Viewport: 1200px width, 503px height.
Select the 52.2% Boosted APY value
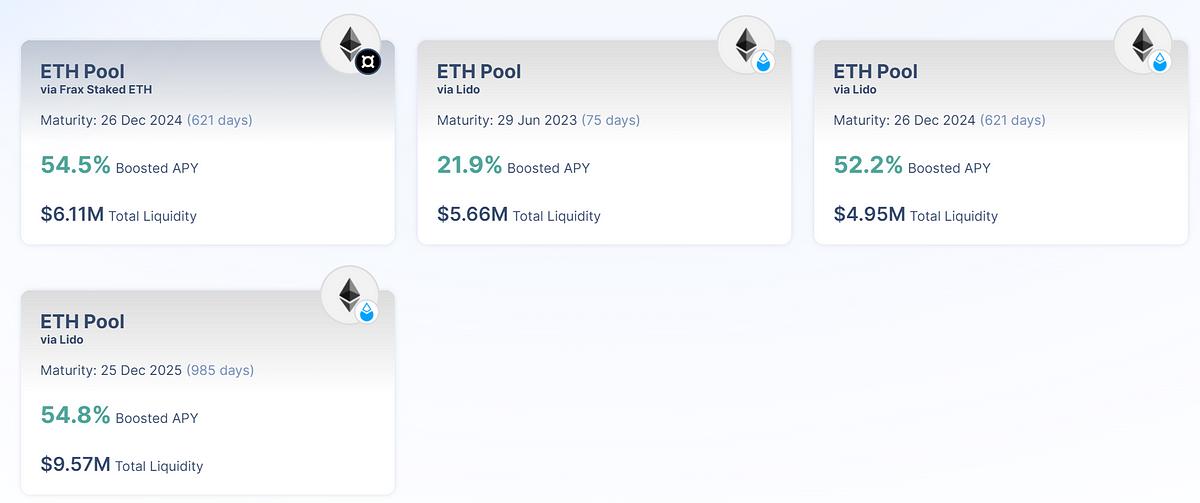pyautogui.click(x=868, y=165)
